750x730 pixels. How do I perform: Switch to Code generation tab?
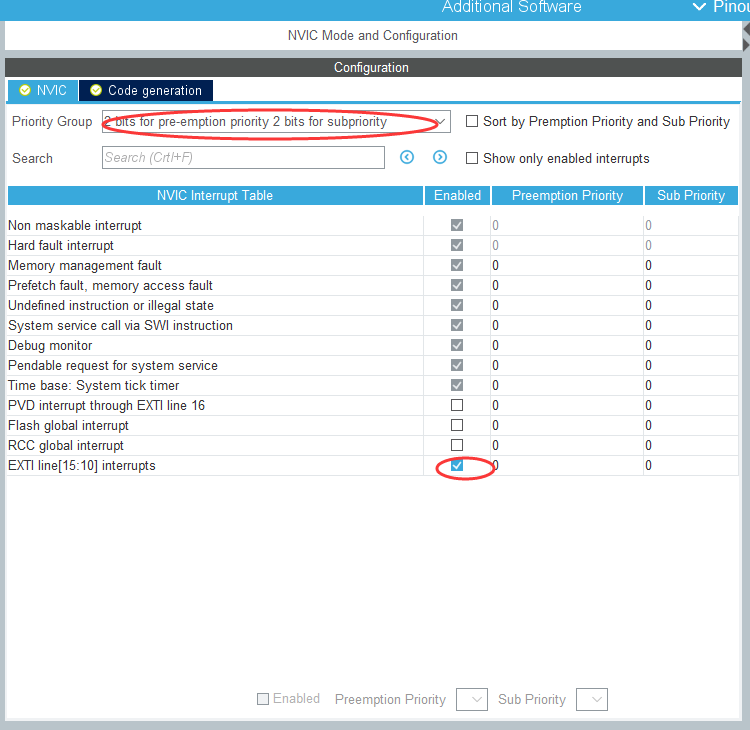[x=146, y=90]
